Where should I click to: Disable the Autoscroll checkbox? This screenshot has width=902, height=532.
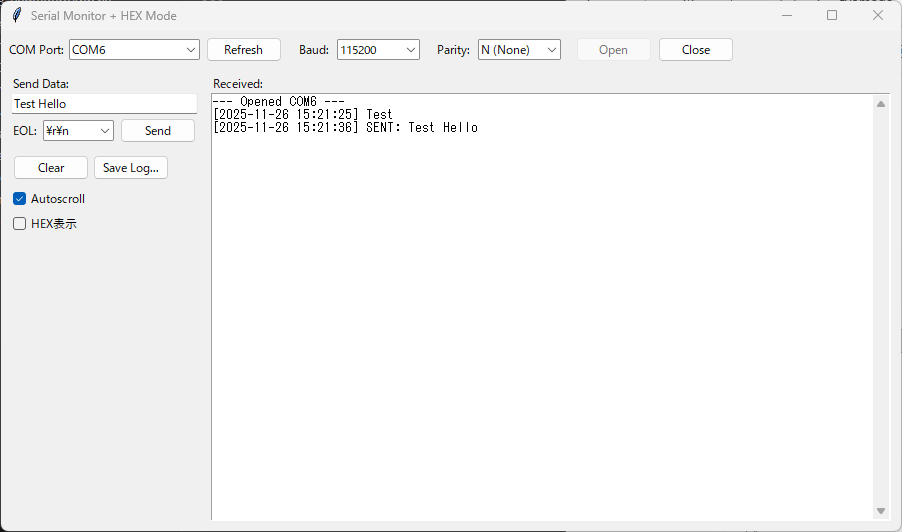pos(20,199)
